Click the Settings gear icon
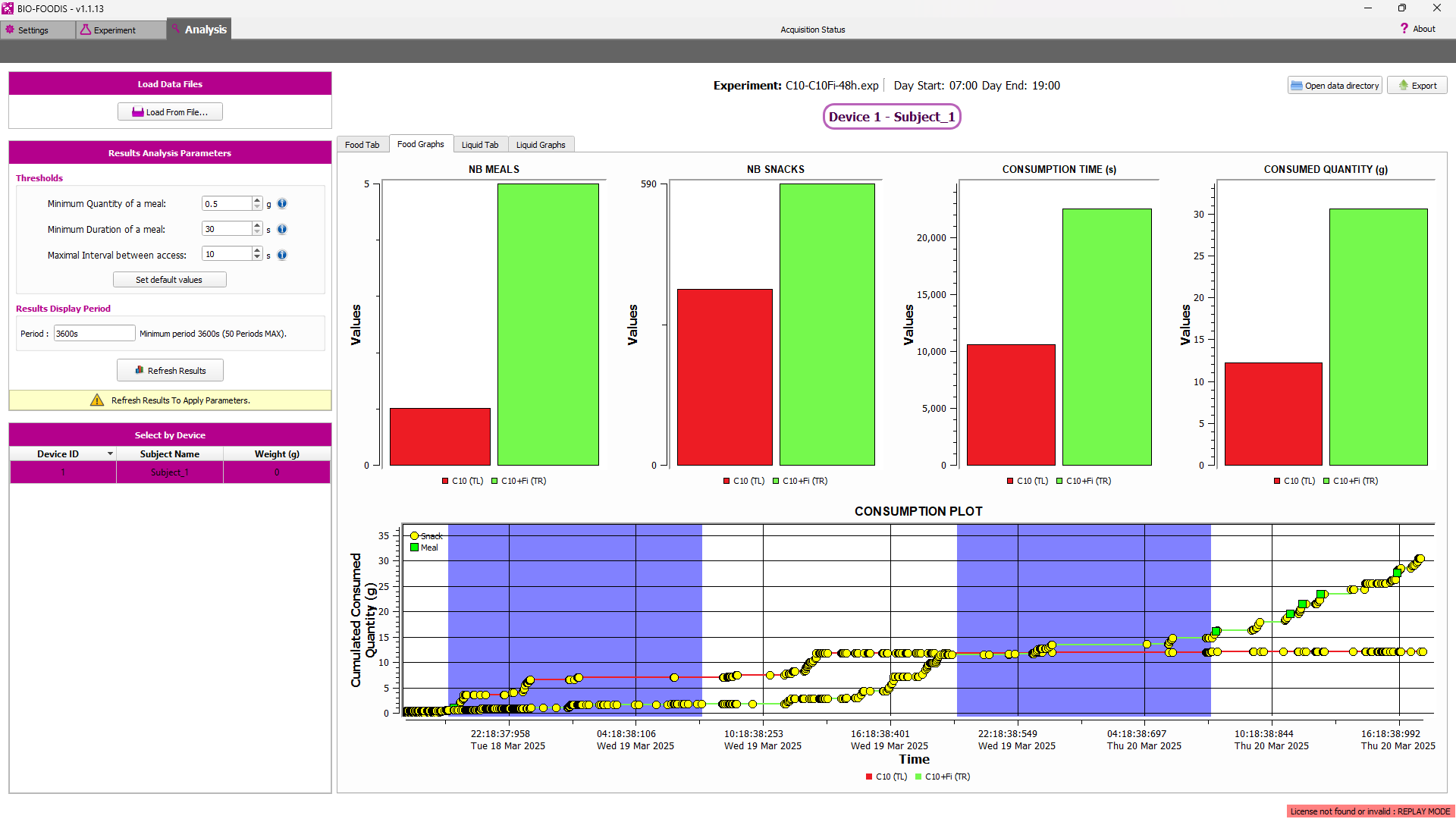 [10, 30]
